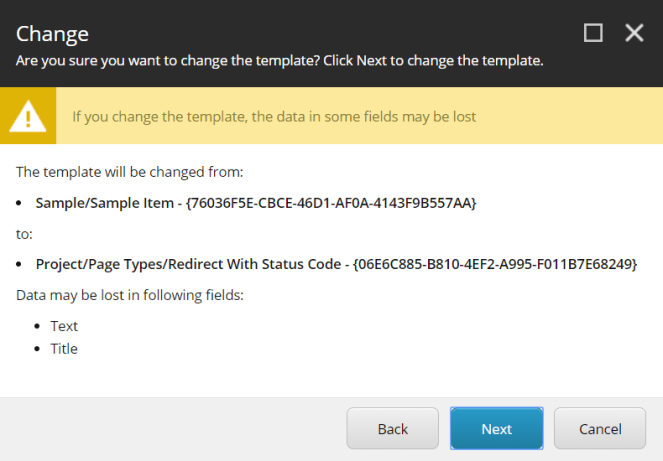
Task: Select the Sample/Sample Item template path
Action: click(102, 202)
